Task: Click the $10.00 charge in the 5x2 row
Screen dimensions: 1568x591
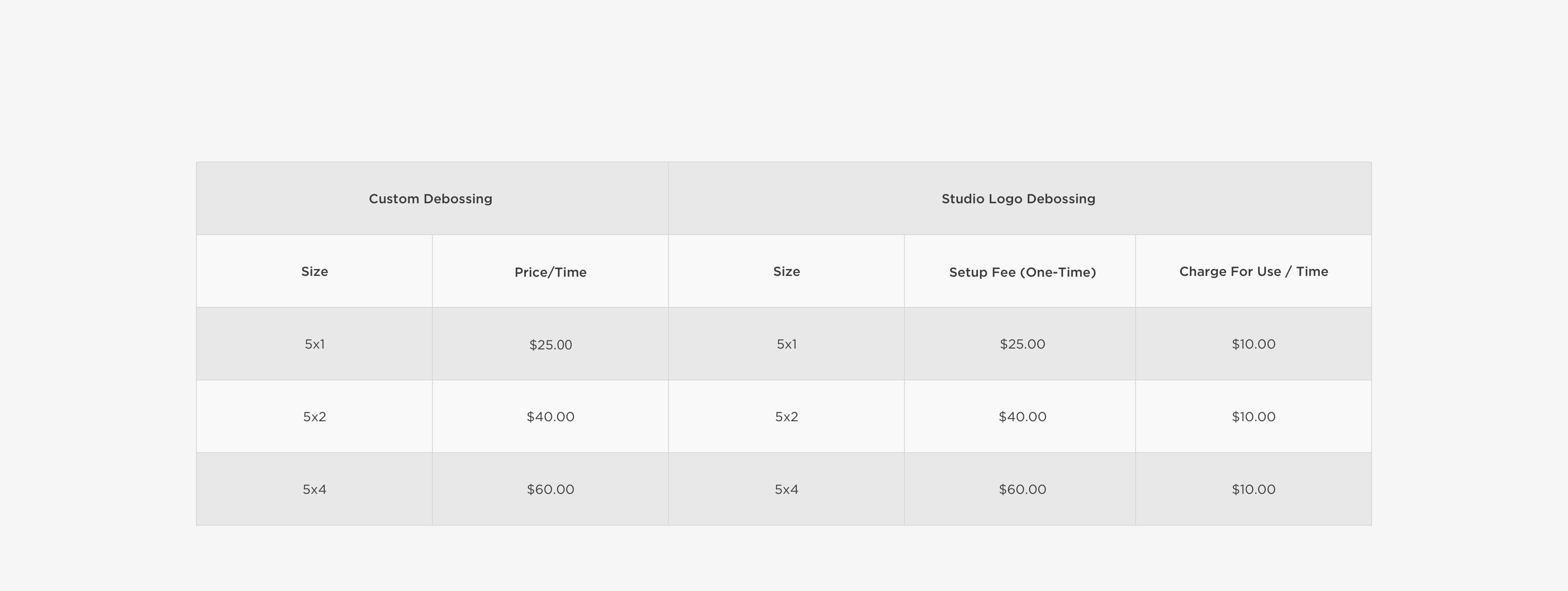Action: (1253, 416)
